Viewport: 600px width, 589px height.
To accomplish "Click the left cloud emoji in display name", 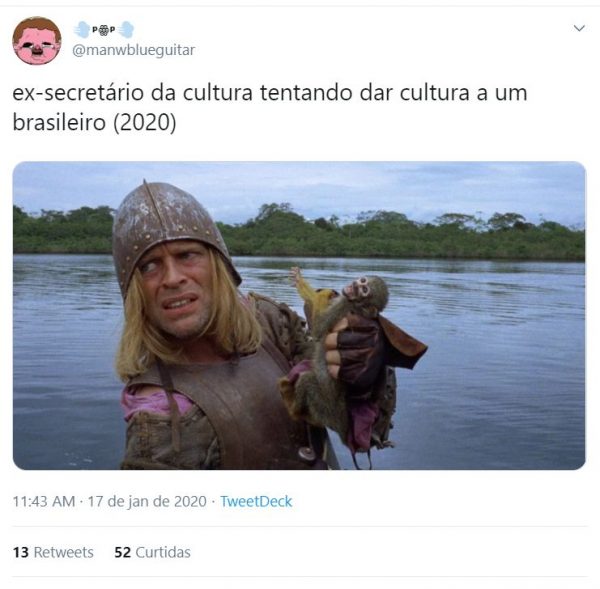I will click(x=82, y=29).
